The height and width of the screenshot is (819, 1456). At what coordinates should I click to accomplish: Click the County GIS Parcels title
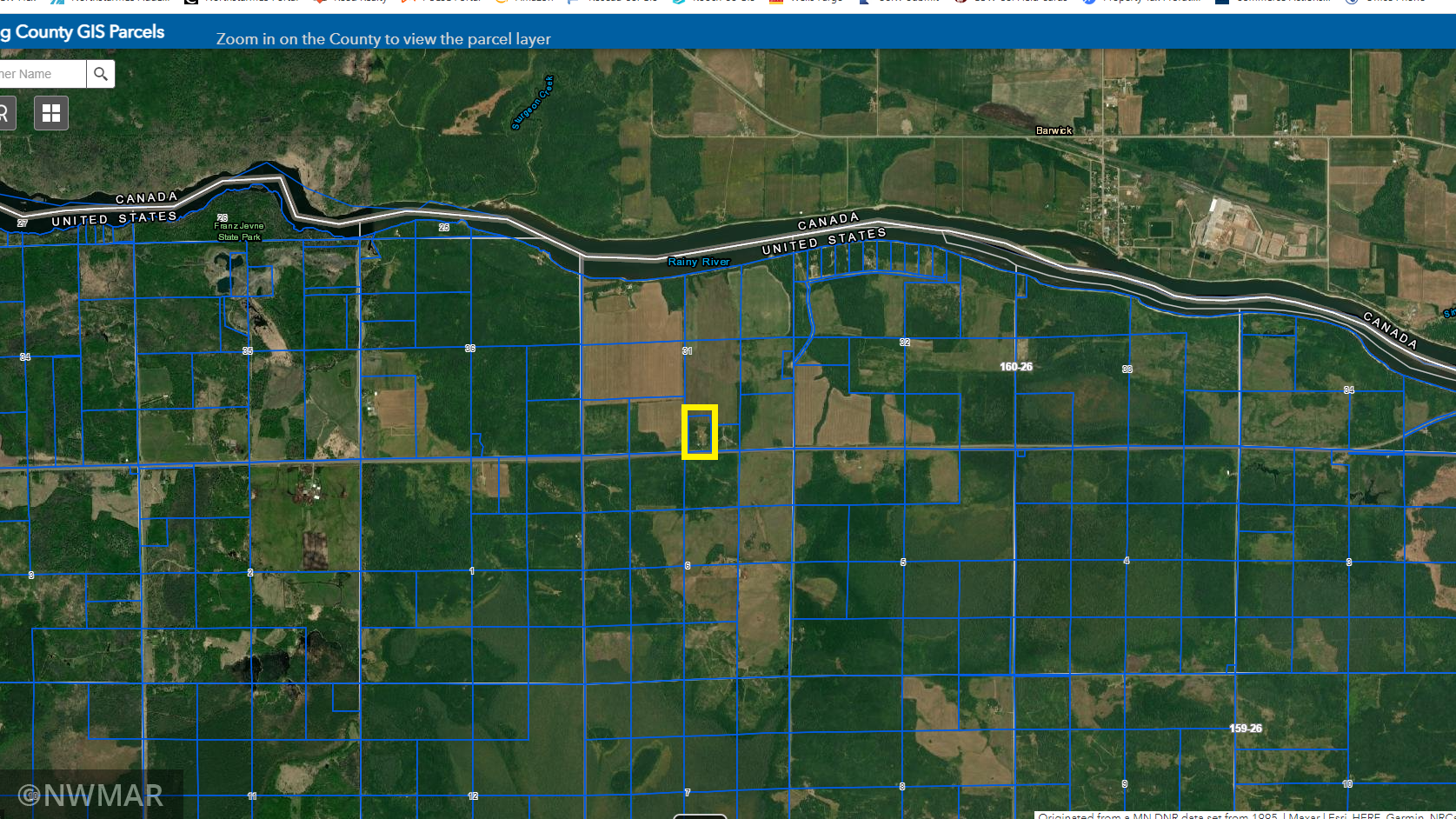pos(85,32)
